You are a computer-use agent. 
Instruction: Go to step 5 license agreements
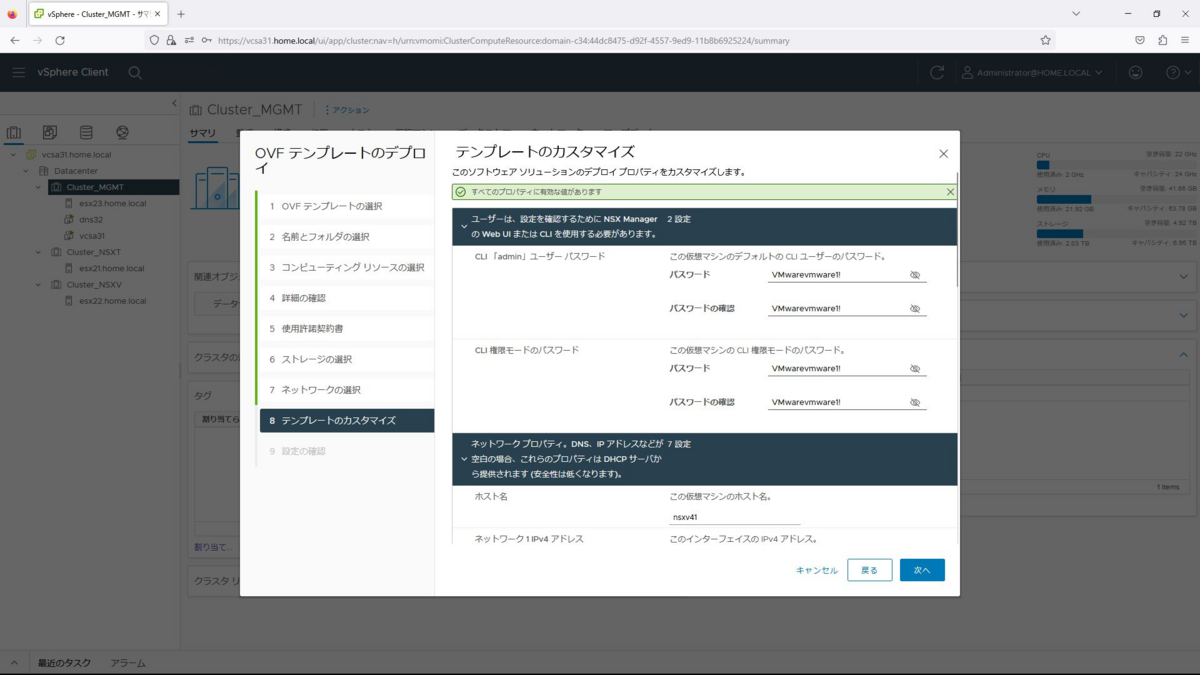(346, 328)
